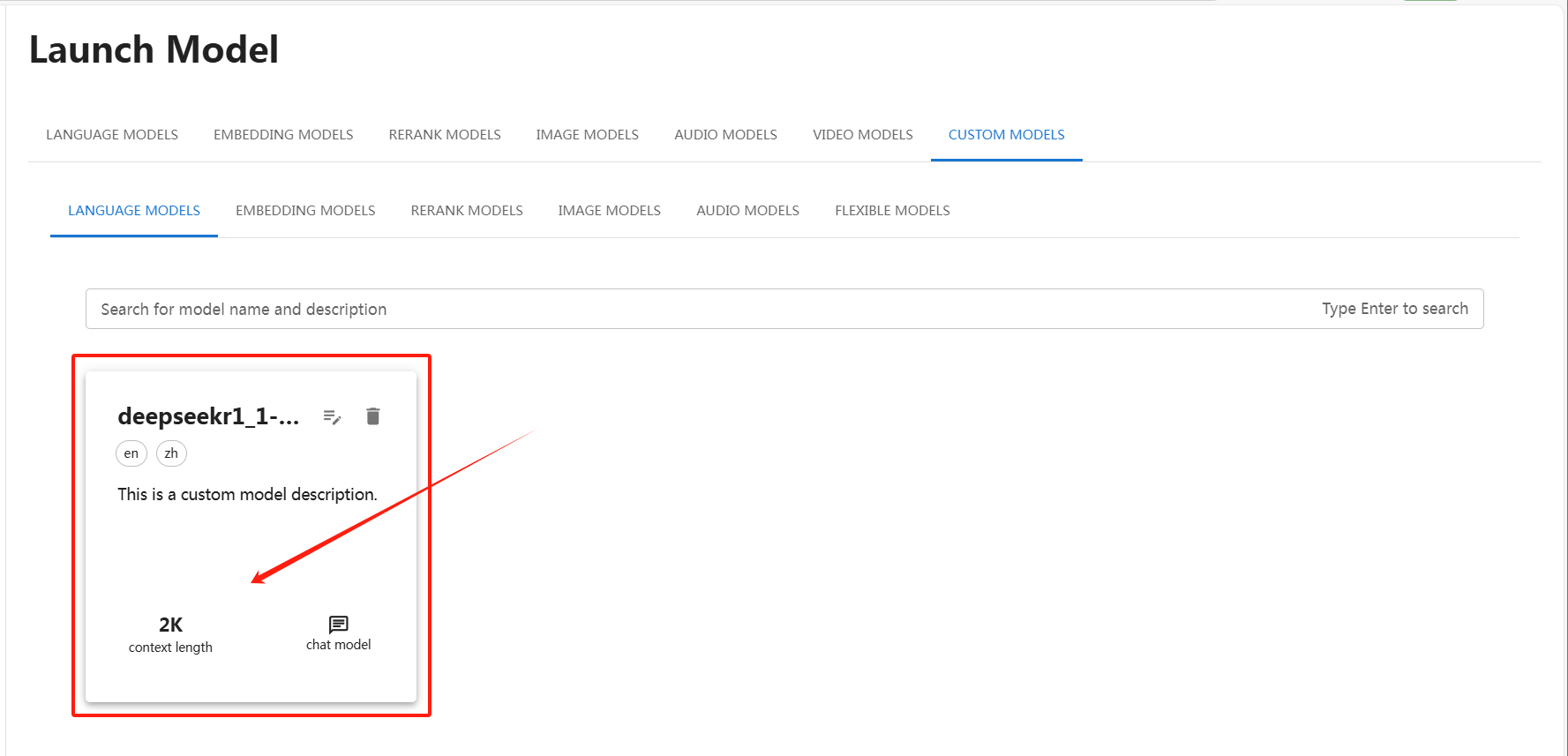Open the deepseekr1_1 model card title
This screenshot has width=1568, height=756.
pyautogui.click(x=208, y=416)
